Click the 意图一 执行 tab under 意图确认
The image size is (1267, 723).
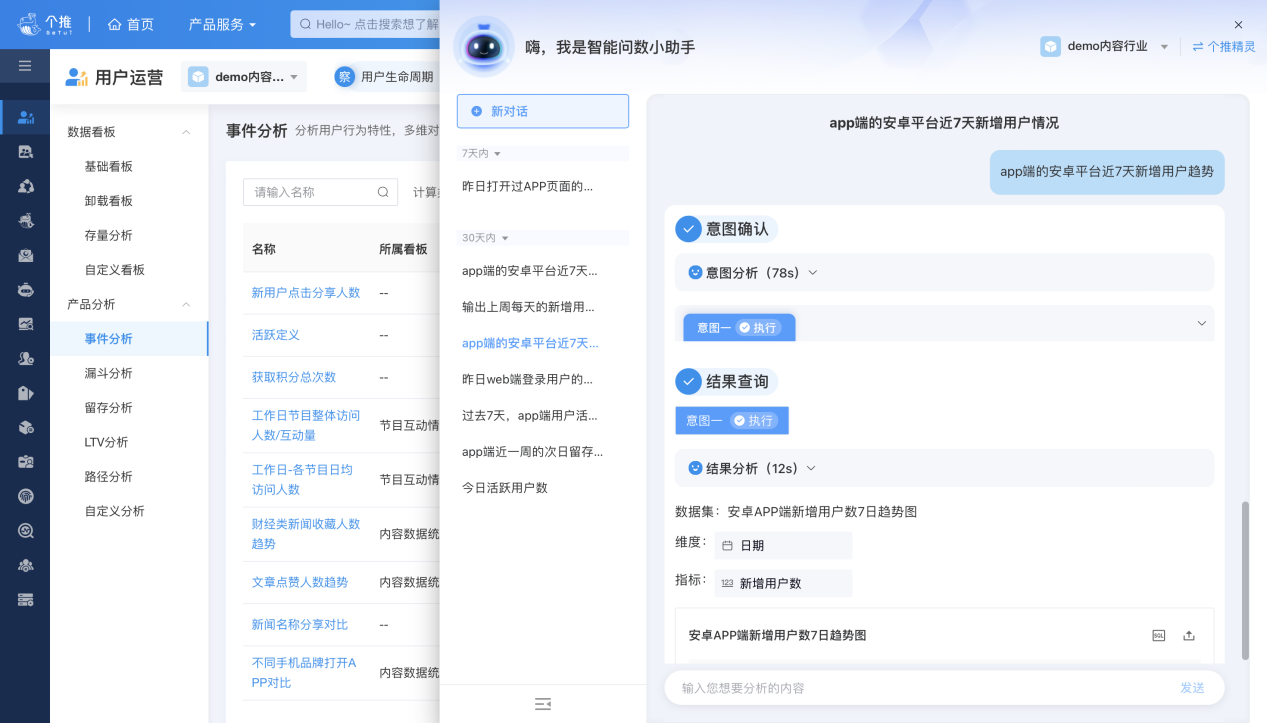739,327
